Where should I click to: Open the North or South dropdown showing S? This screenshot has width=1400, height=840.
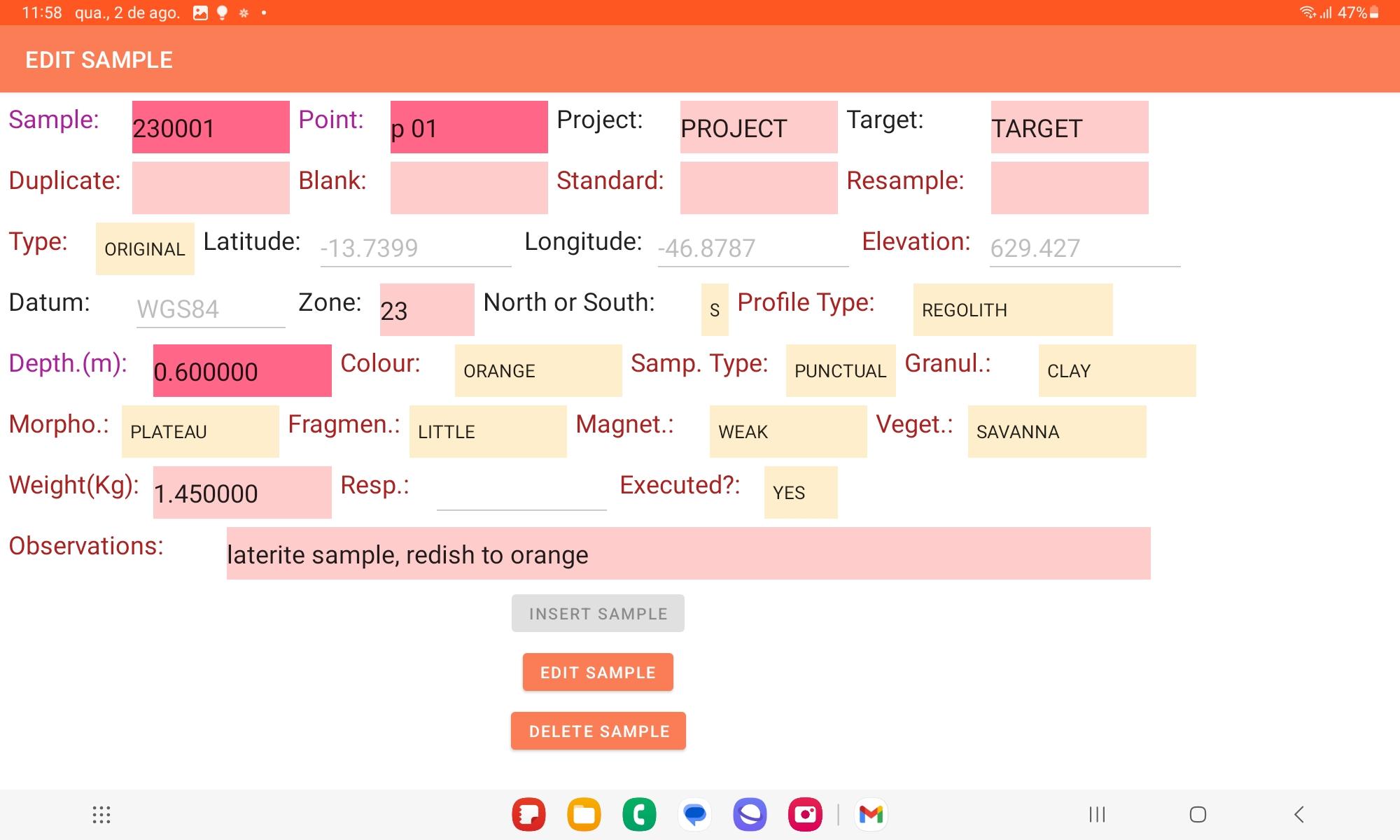(715, 309)
